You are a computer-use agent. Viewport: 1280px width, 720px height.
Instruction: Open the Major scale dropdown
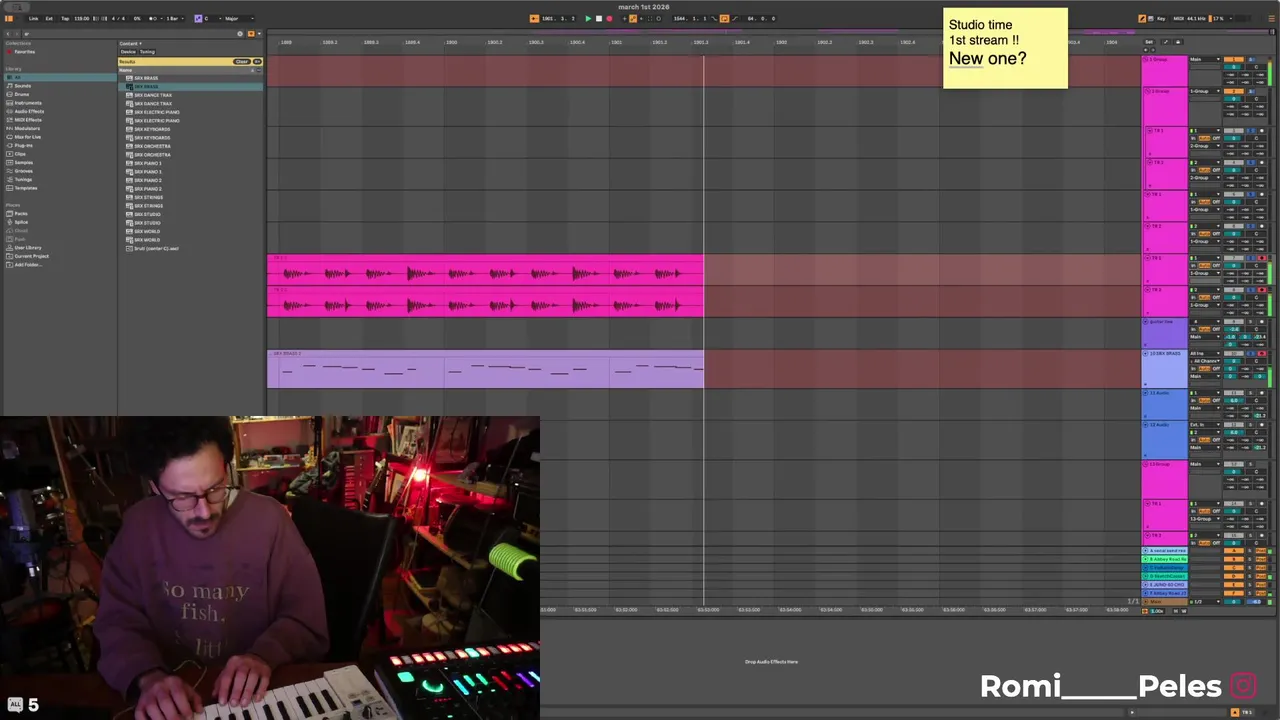[x=239, y=18]
